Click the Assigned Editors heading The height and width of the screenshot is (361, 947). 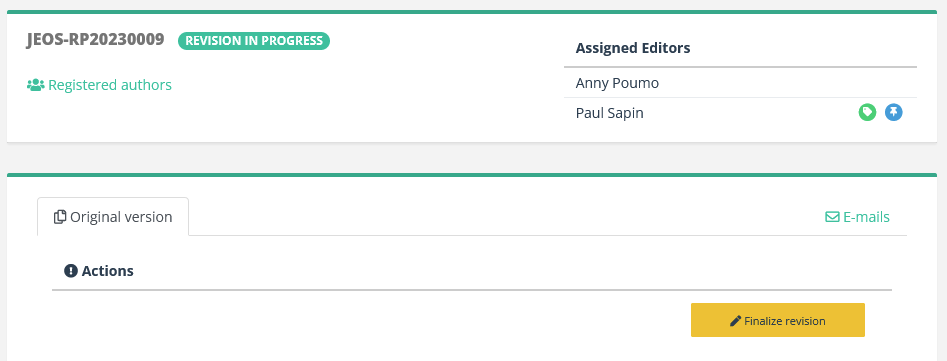click(633, 48)
